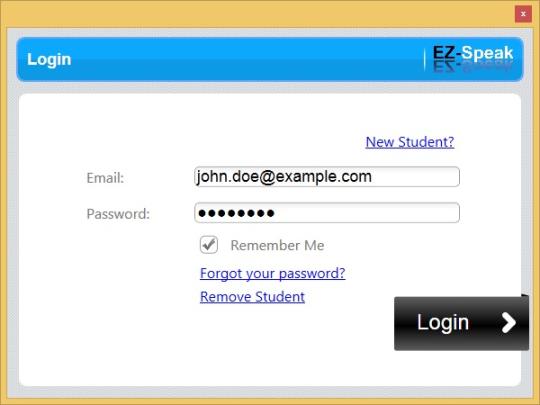The width and height of the screenshot is (540, 405).
Task: Open the New Student? link
Action: 410,142
